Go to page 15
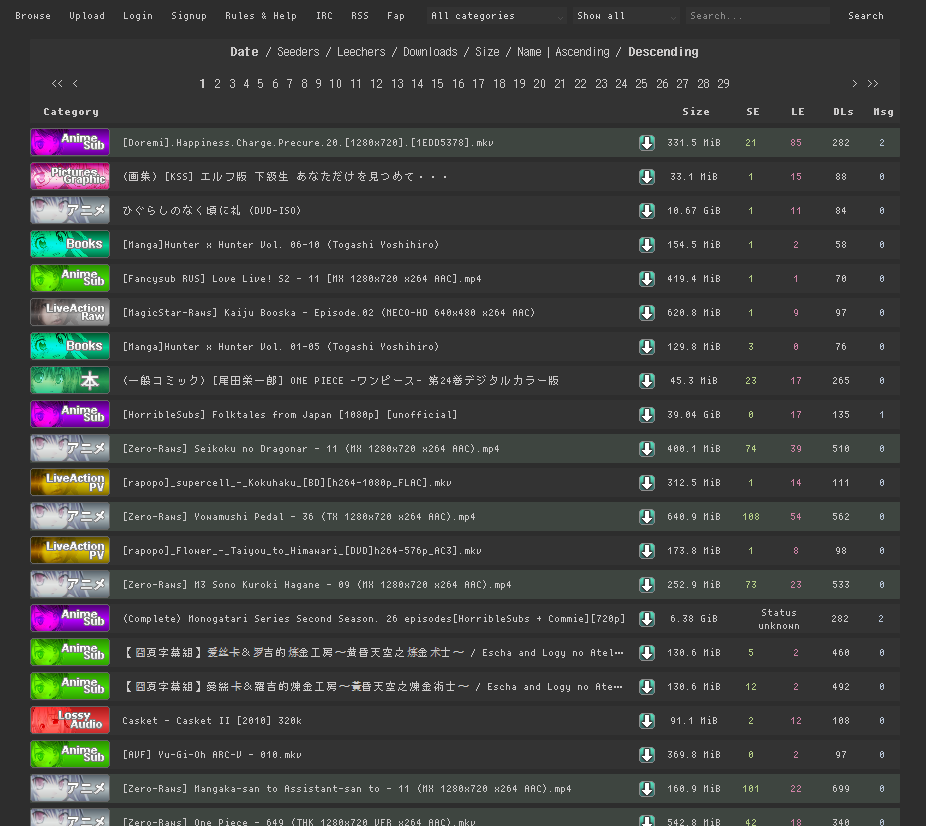Viewport: 926px width, 826px height. click(437, 84)
